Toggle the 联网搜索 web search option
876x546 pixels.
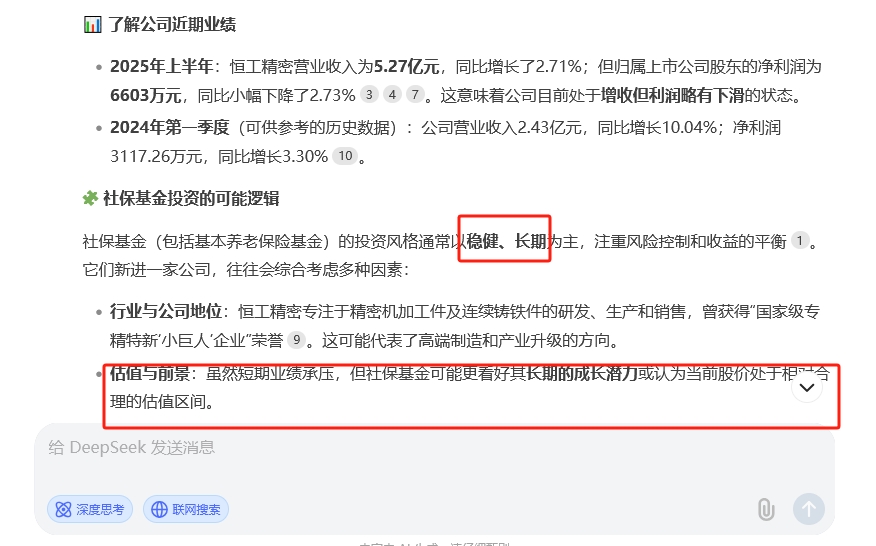186,509
